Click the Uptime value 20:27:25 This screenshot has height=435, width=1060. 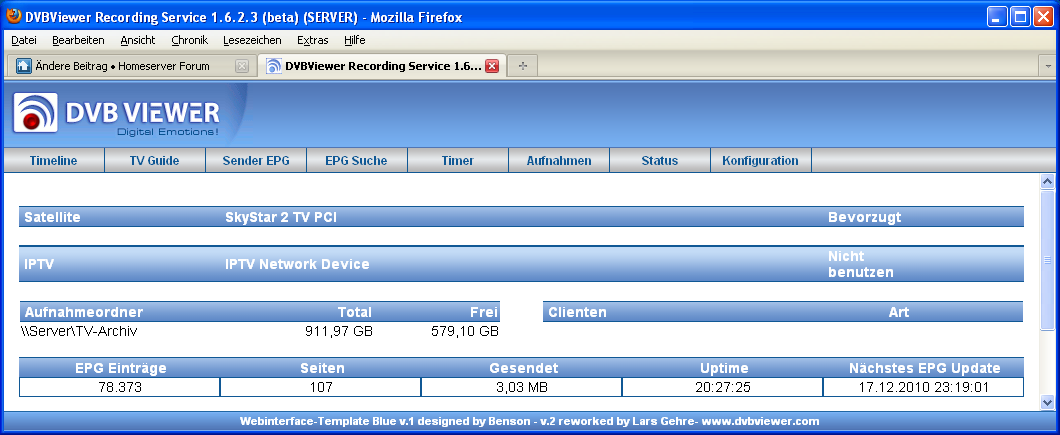click(x=723, y=388)
